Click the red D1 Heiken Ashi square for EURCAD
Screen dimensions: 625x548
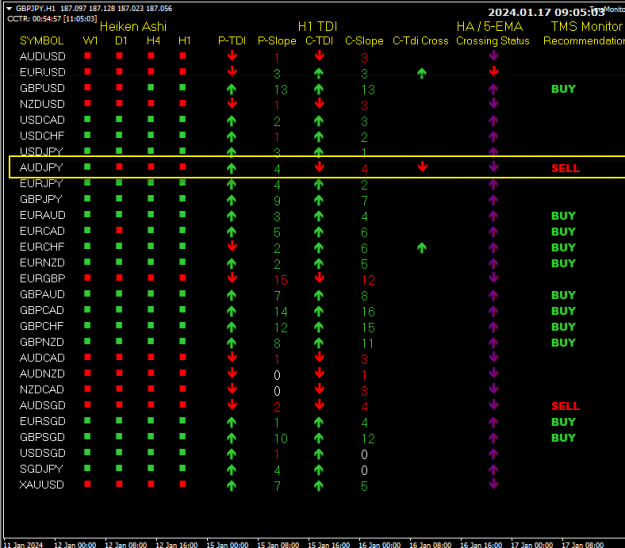[119, 230]
